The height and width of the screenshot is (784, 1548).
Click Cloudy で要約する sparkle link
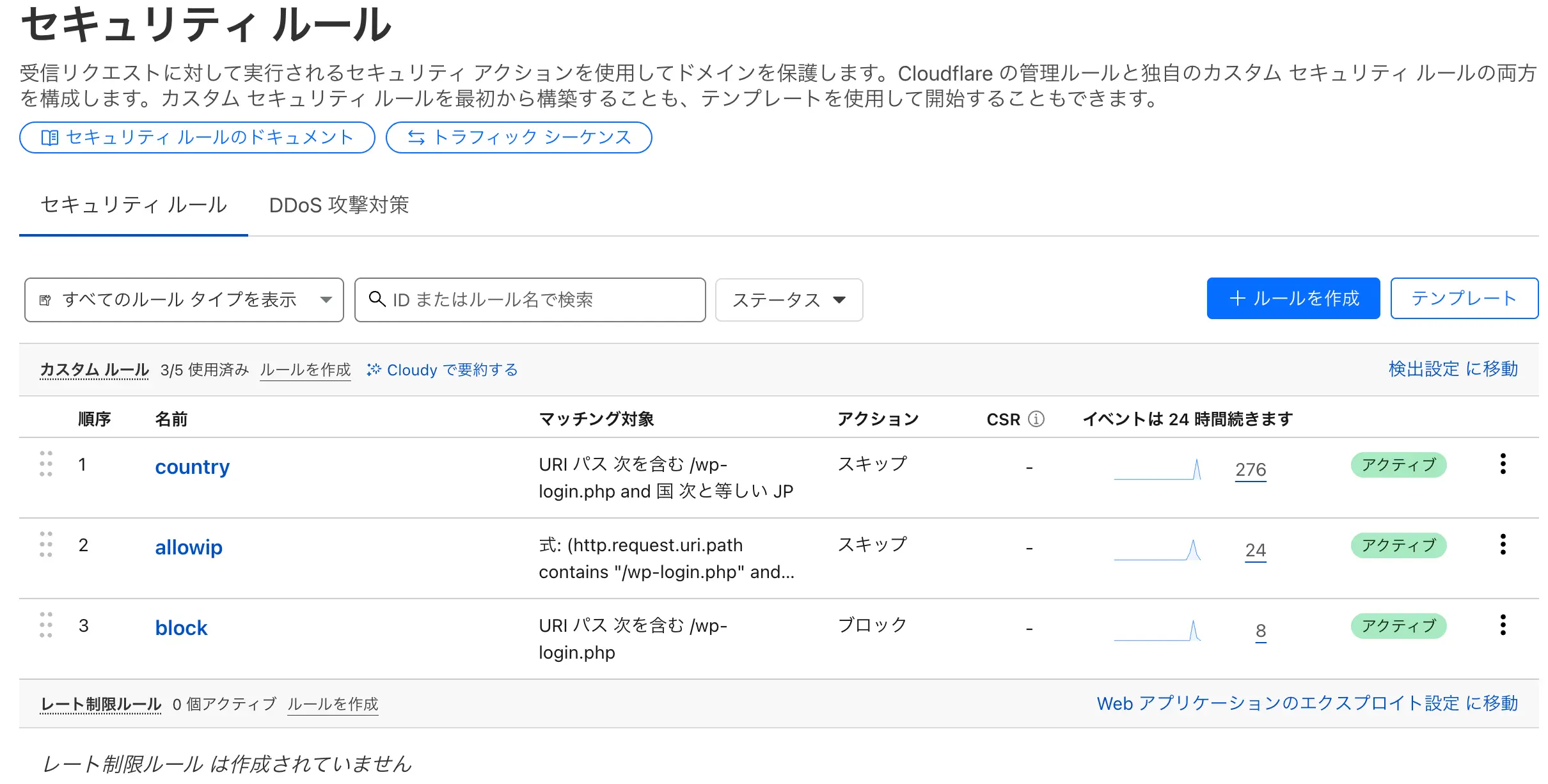click(x=442, y=370)
